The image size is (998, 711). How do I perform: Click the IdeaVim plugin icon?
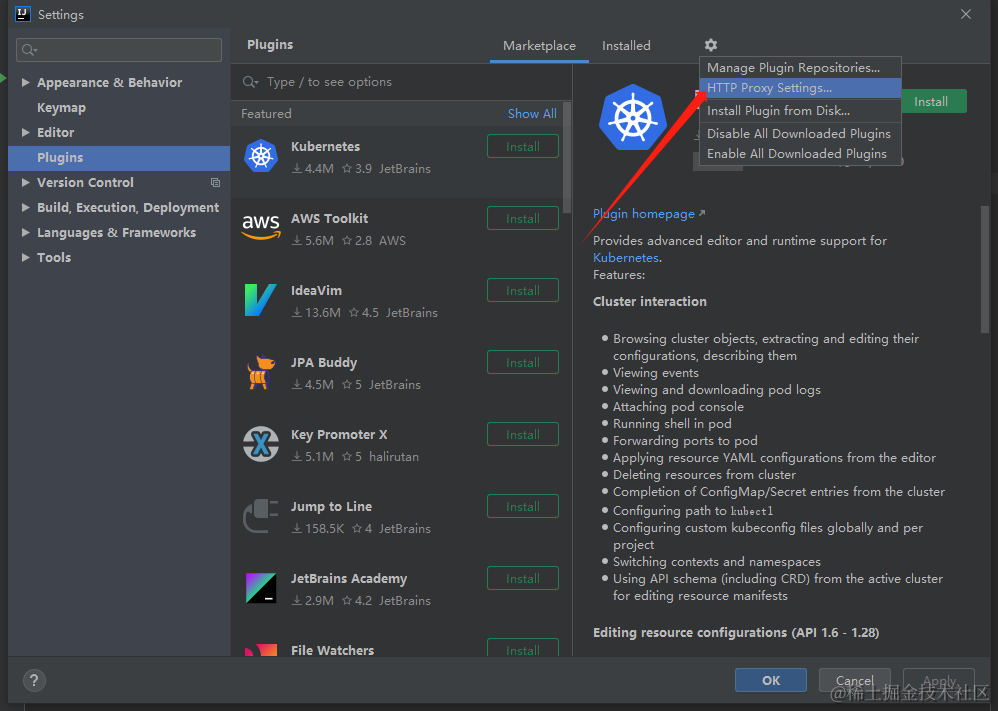260,300
